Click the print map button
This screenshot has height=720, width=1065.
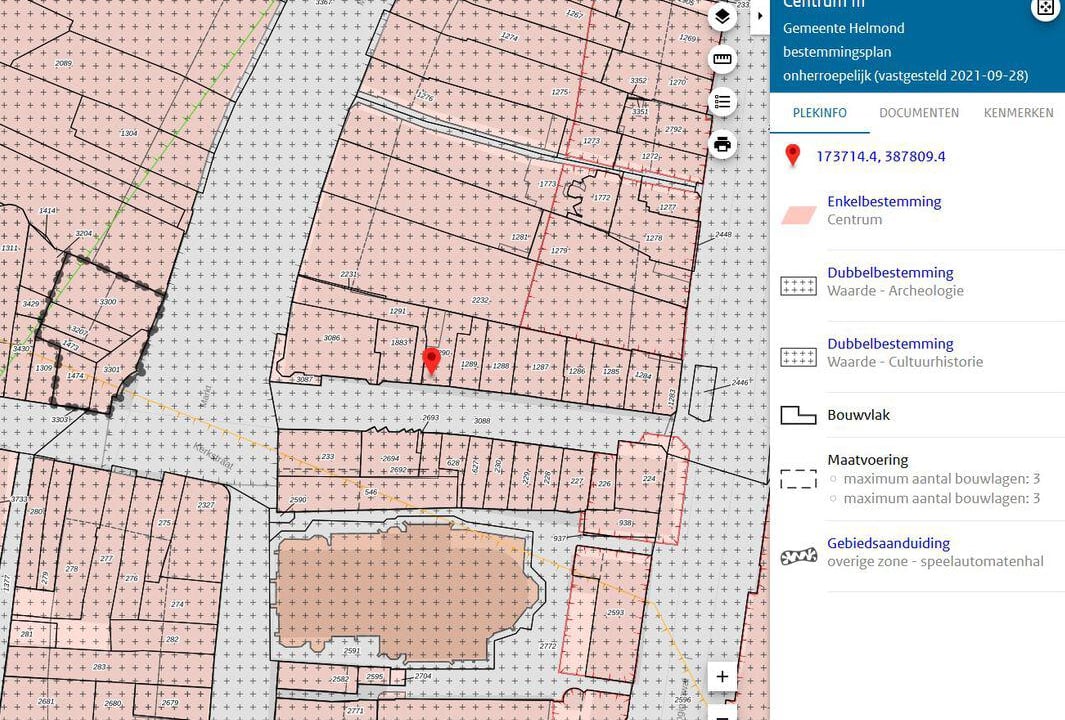tap(722, 144)
